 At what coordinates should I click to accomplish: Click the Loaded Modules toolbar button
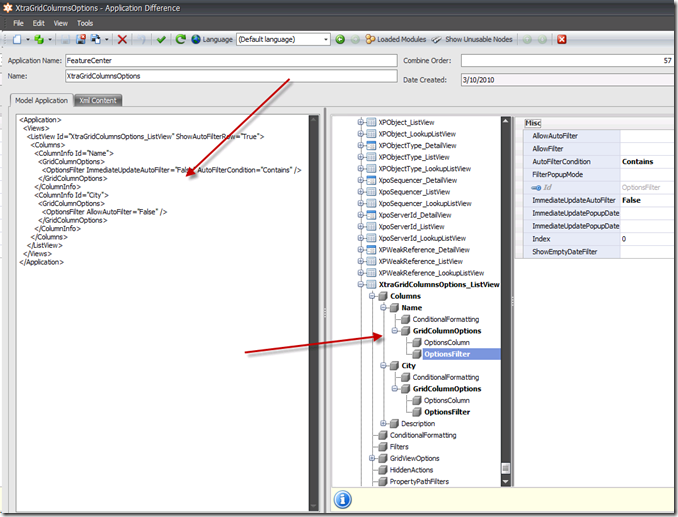(396, 39)
